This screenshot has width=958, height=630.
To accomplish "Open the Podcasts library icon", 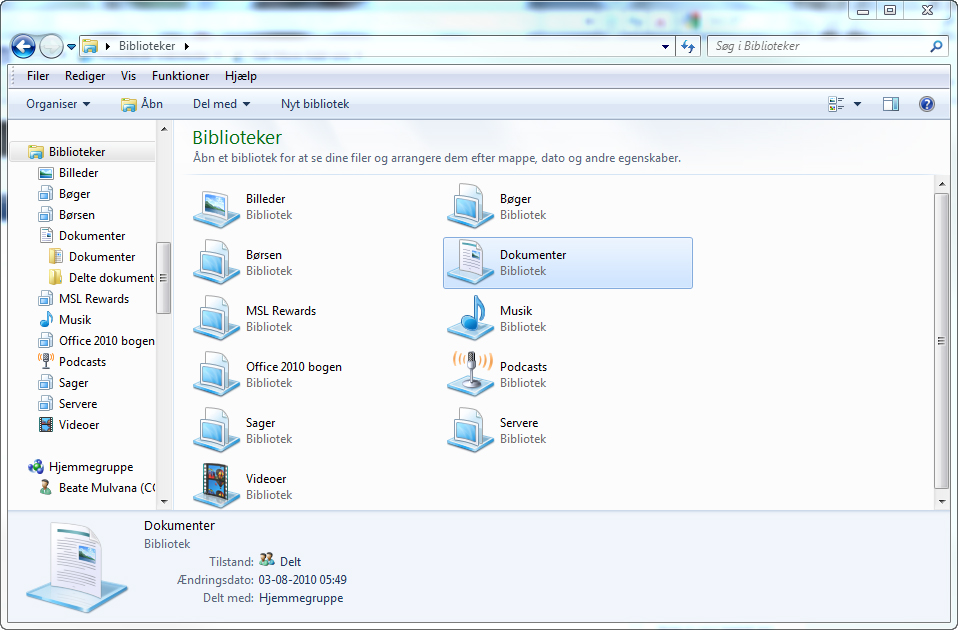I will (468, 375).
